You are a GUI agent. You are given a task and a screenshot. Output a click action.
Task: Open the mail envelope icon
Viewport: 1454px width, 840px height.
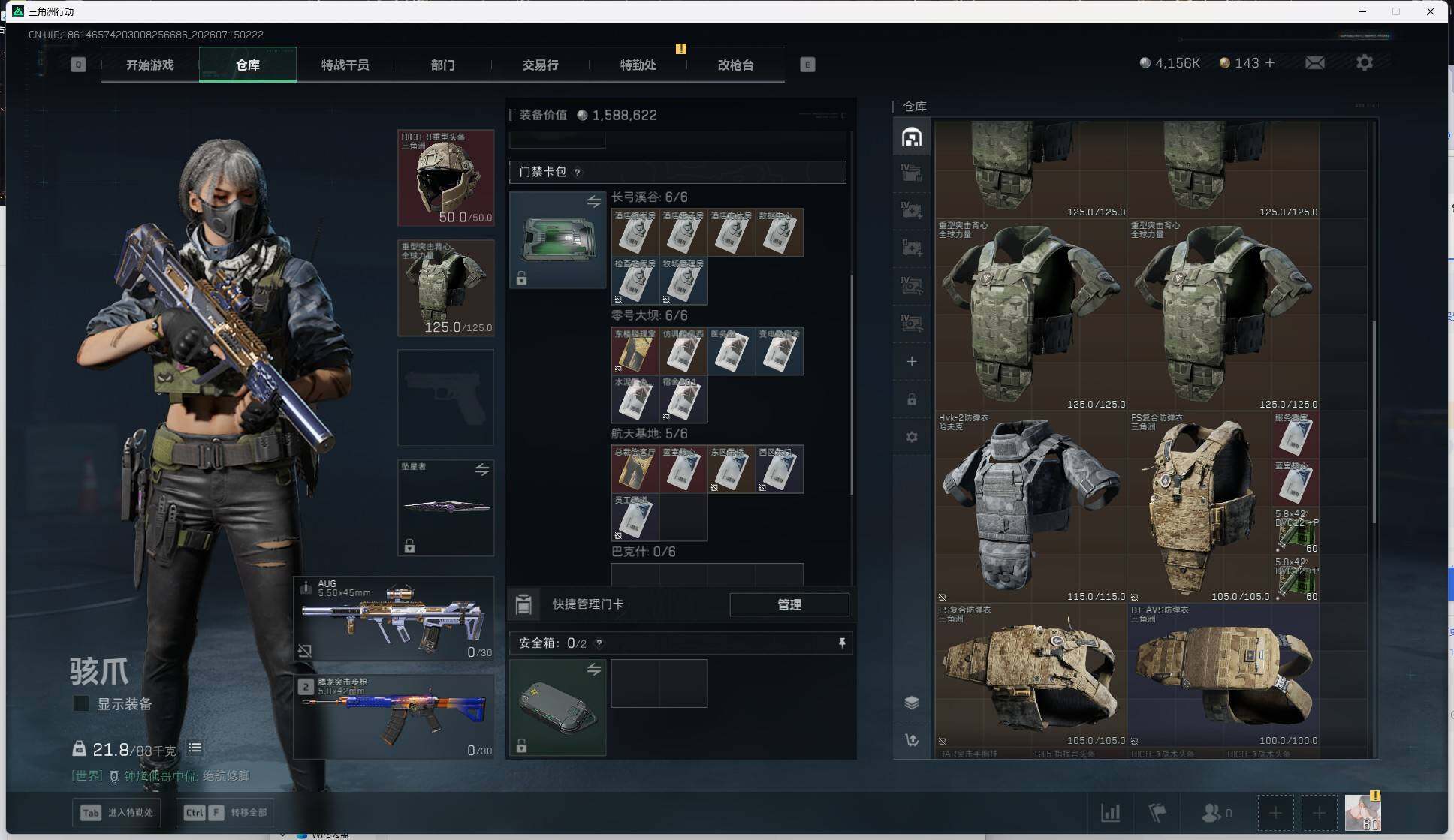pos(1314,63)
